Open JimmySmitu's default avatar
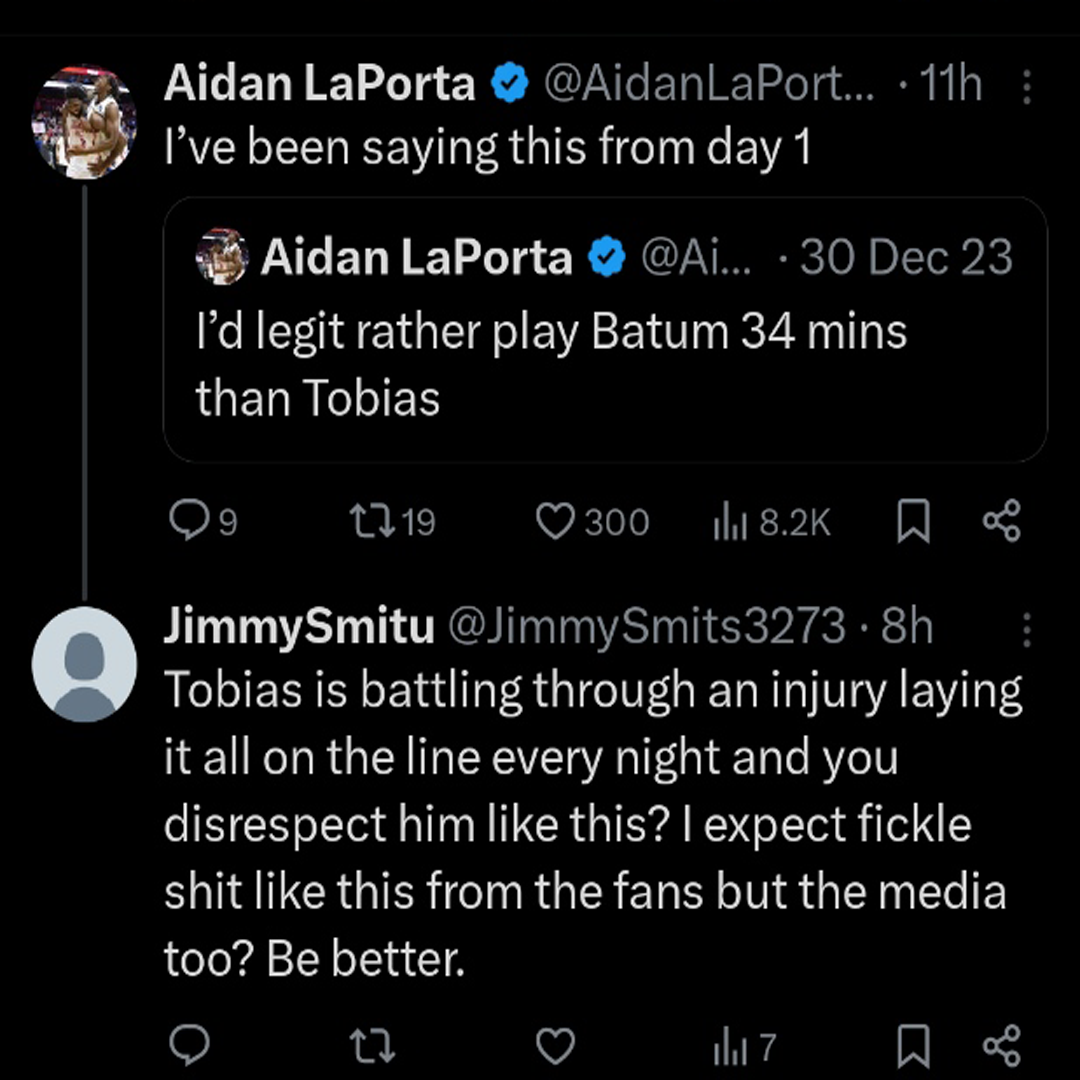This screenshot has height=1080, width=1080. click(x=84, y=664)
